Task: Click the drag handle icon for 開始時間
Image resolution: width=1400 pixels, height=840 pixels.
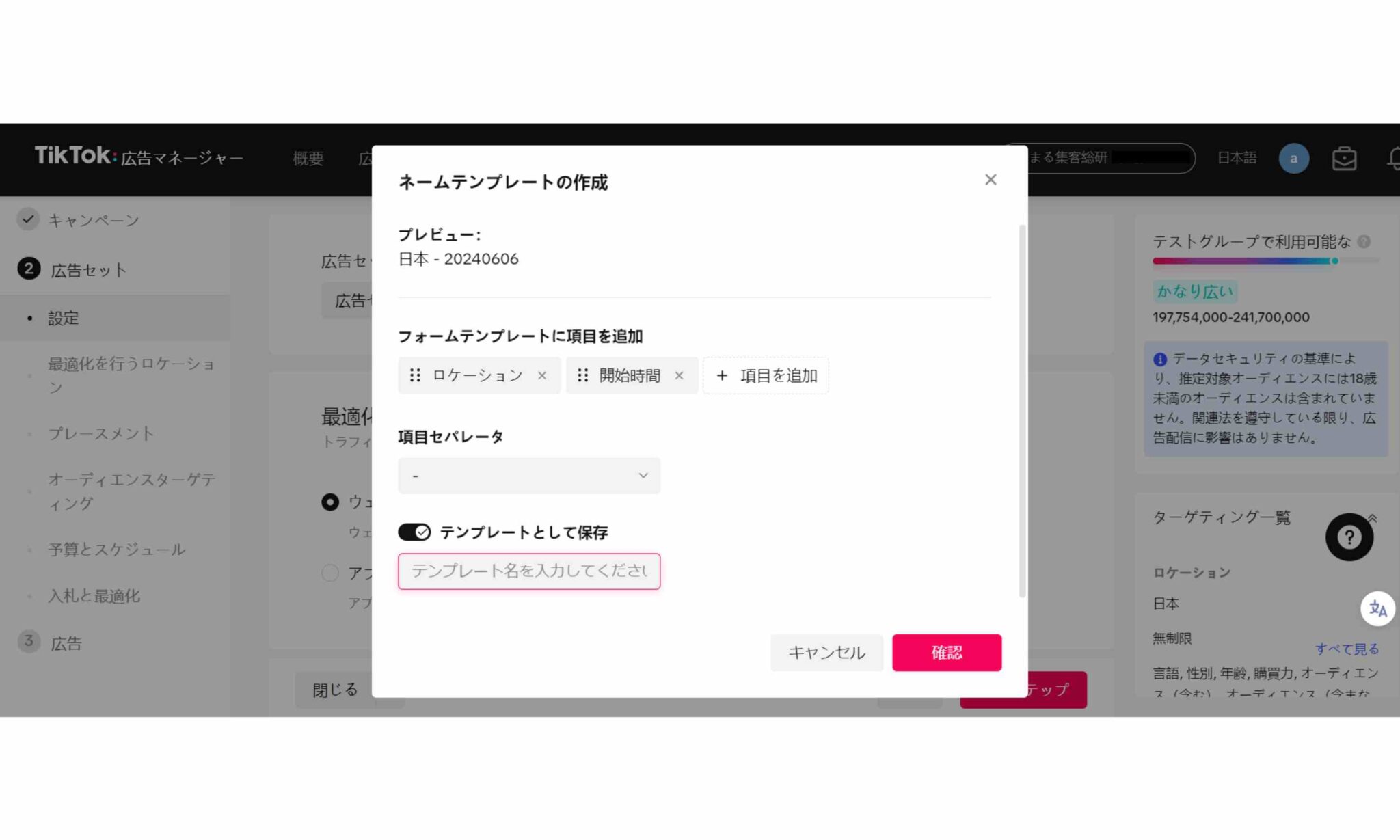Action: click(x=582, y=375)
